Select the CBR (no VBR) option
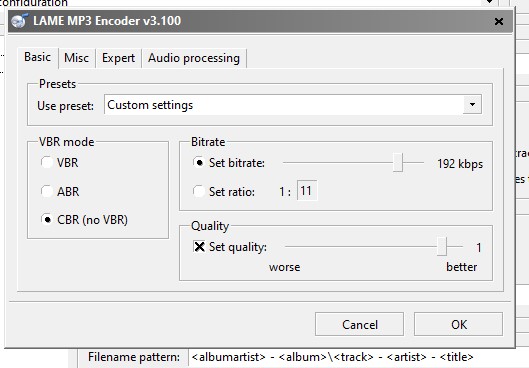Viewport: 529px width, 368px height. [x=47, y=220]
